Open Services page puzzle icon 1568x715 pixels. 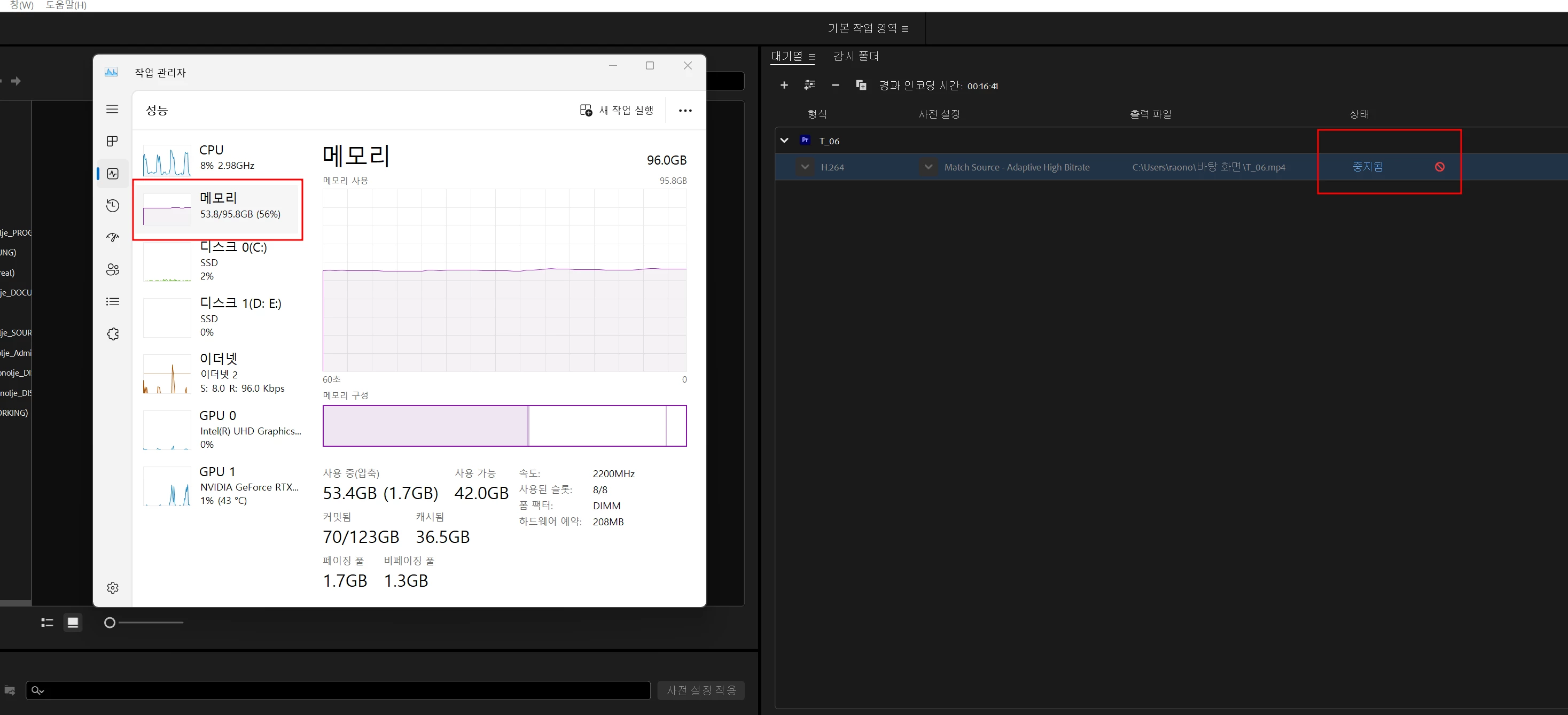coord(113,334)
